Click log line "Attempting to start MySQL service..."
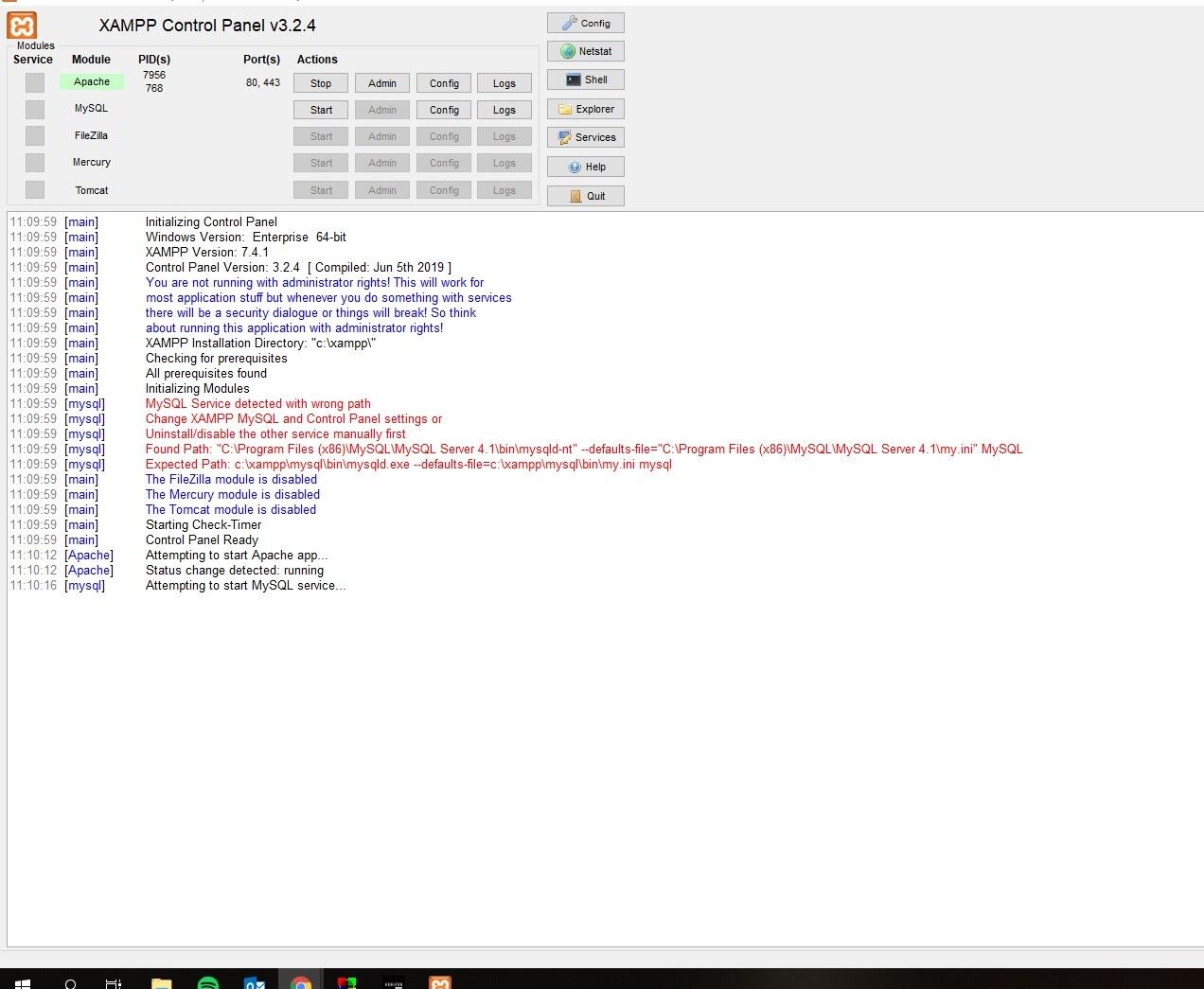Image resolution: width=1204 pixels, height=989 pixels. [x=246, y=585]
